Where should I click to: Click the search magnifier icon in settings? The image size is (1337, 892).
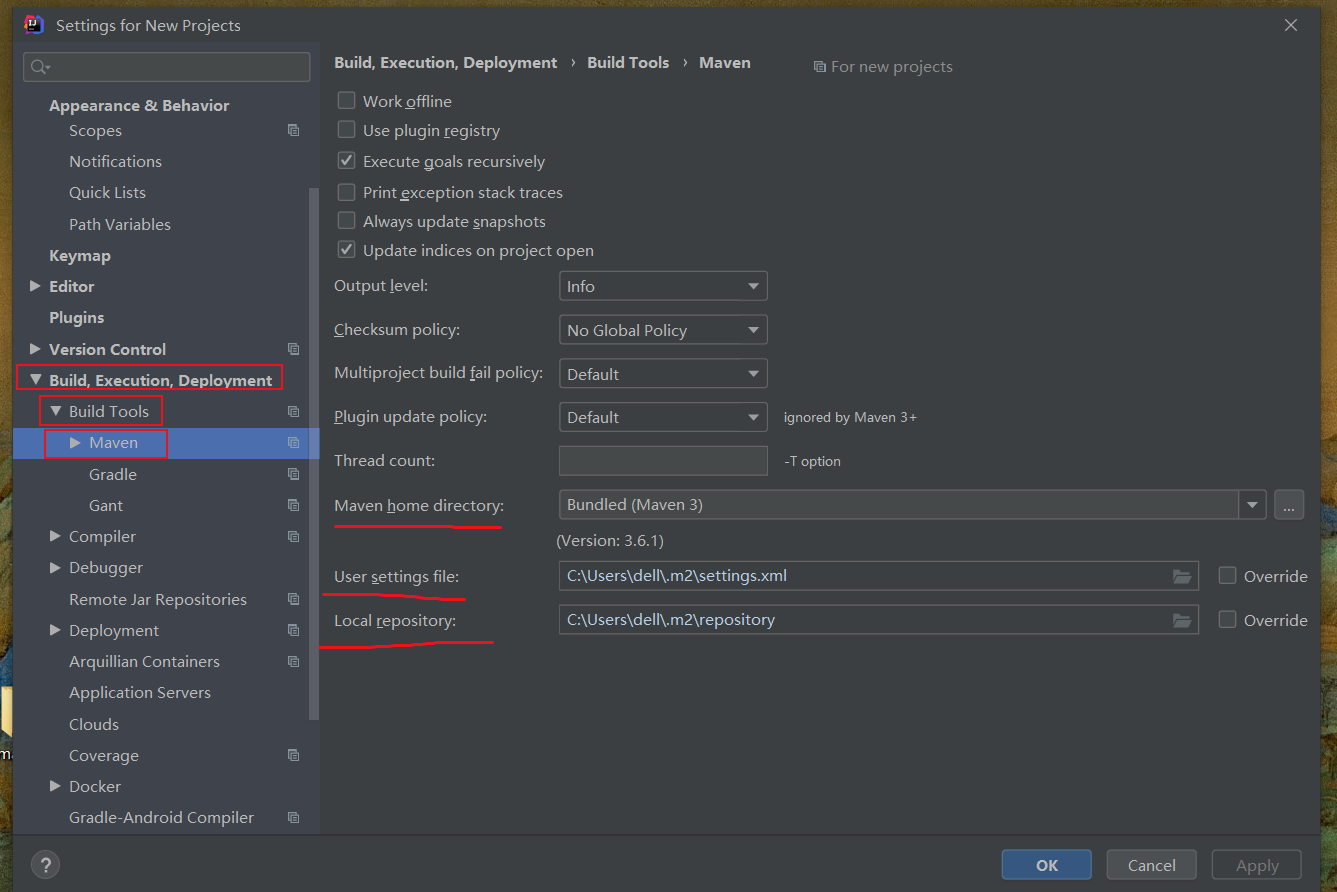pyautogui.click(x=40, y=67)
